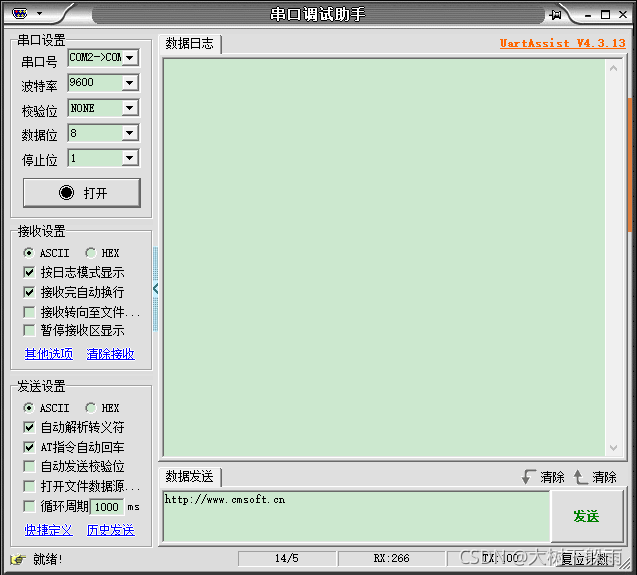Open the 快捷定义 link
637x575 pixels.
pos(49,530)
